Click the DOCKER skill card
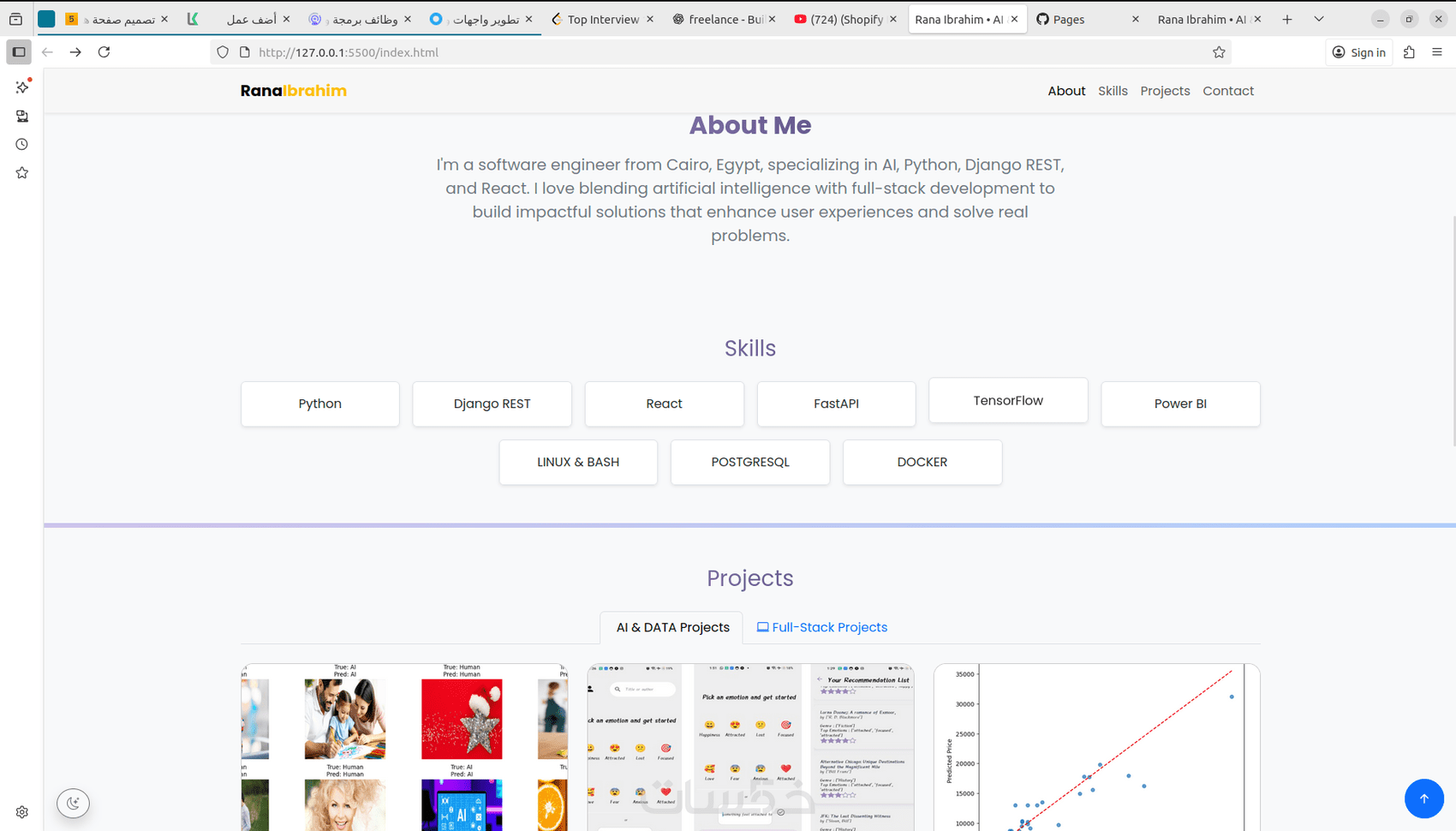The image size is (1456, 831). [x=922, y=462]
